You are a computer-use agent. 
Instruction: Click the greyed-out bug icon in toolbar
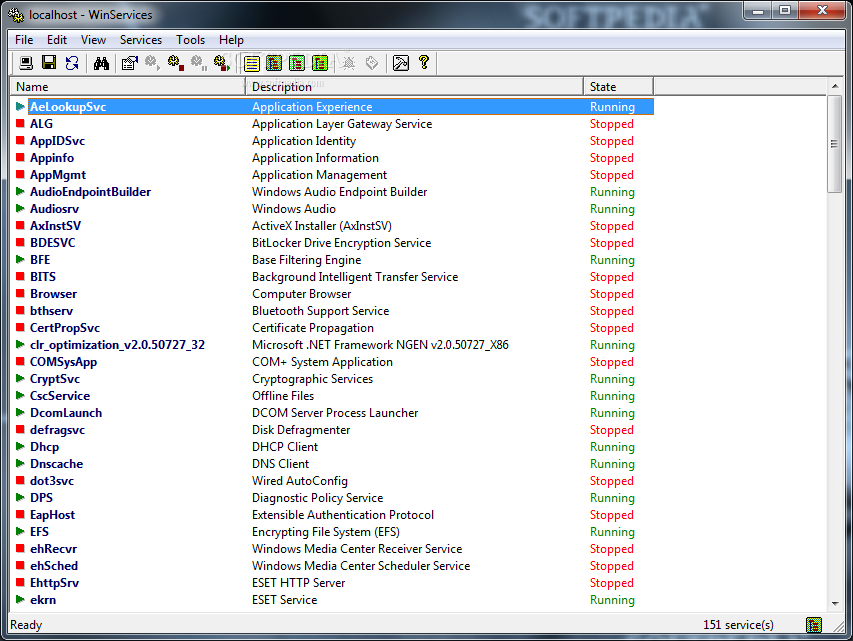click(x=349, y=63)
